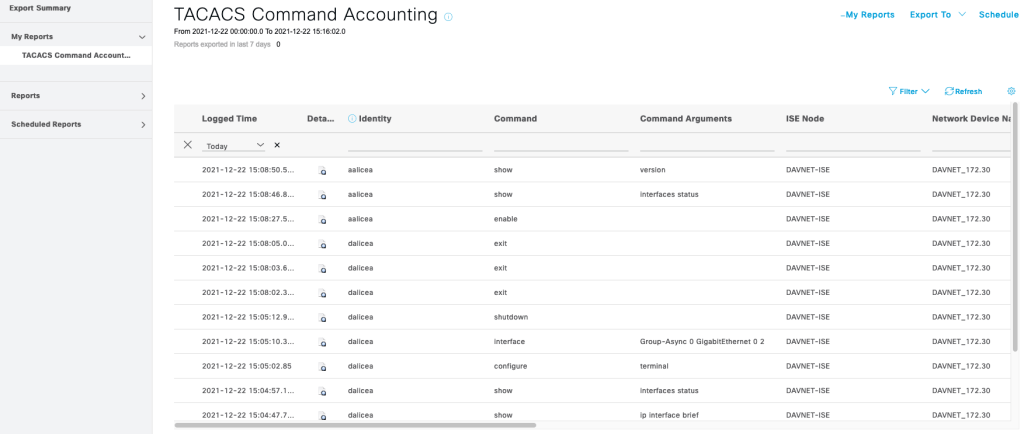Click the Schedule link
Image resolution: width=1024 pixels, height=434 pixels.
pos(998,15)
